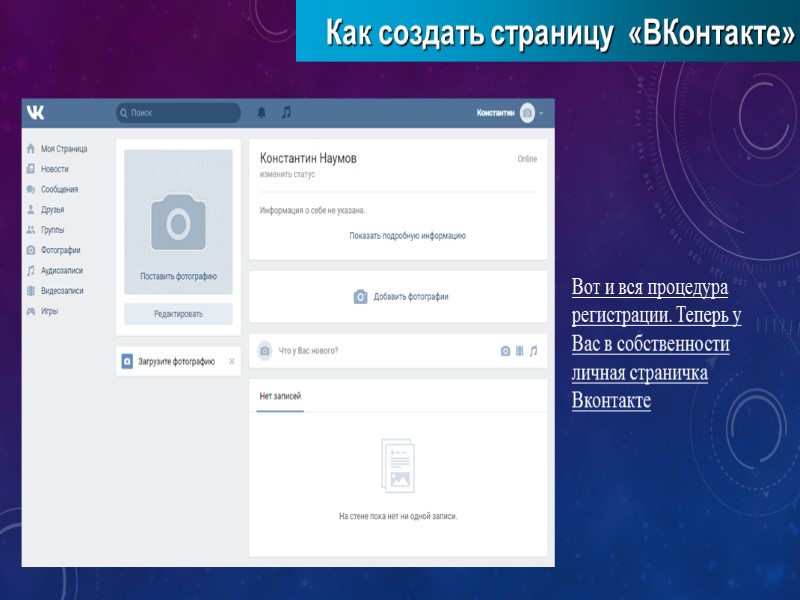The height and width of the screenshot is (600, 800).
Task: Select Группы in the sidebar
Action: [53, 230]
